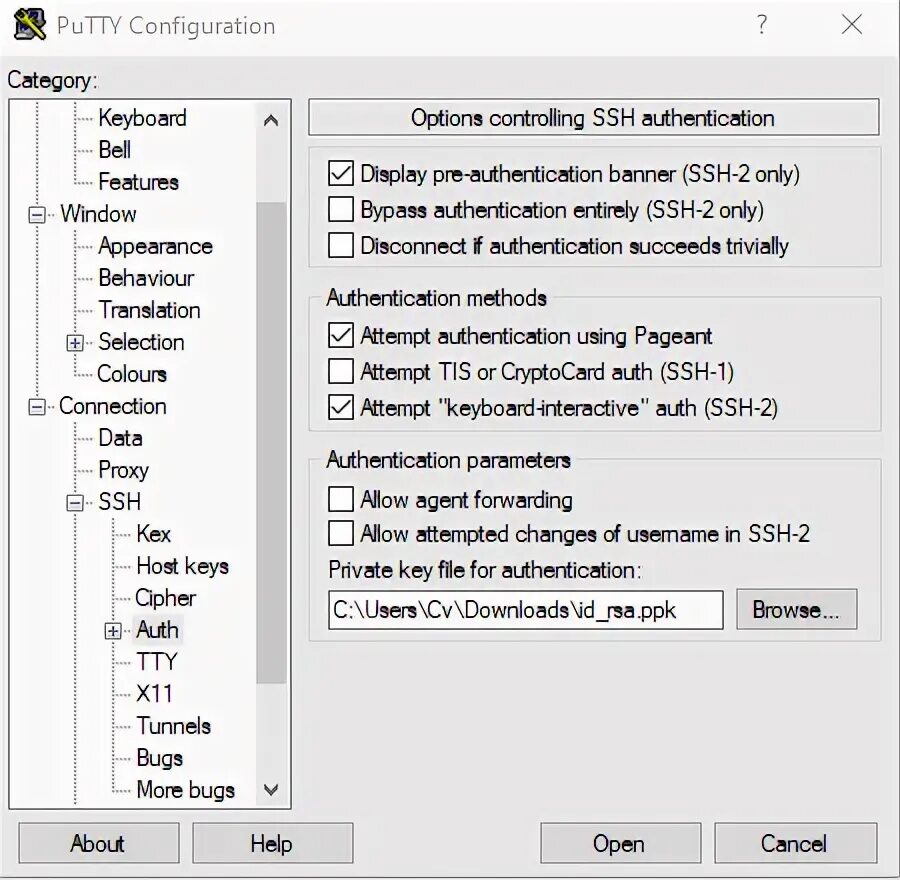Open the SSH session
The height and width of the screenshot is (880, 900).
tap(620, 843)
